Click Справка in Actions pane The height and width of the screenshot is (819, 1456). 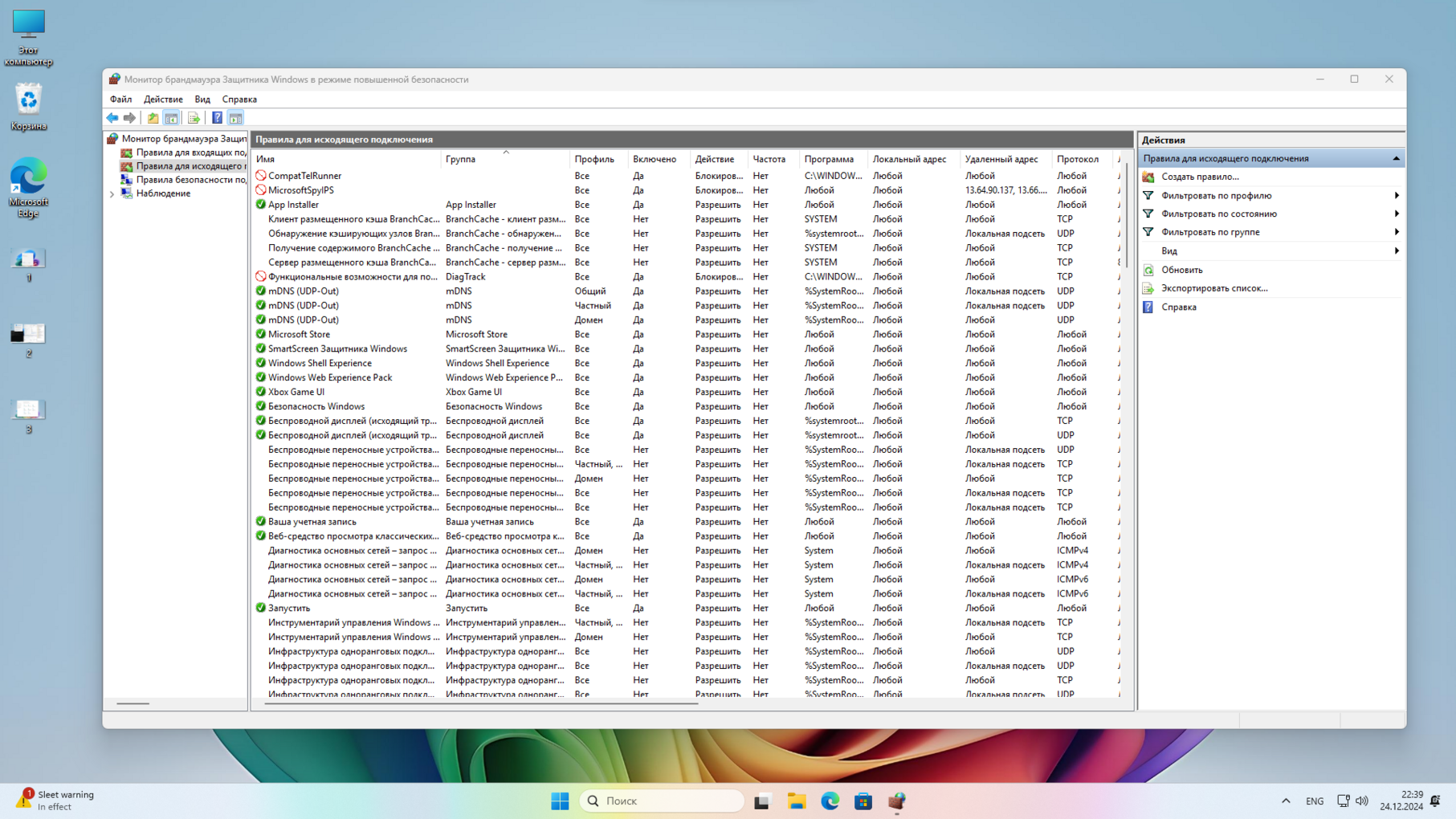click(1179, 307)
